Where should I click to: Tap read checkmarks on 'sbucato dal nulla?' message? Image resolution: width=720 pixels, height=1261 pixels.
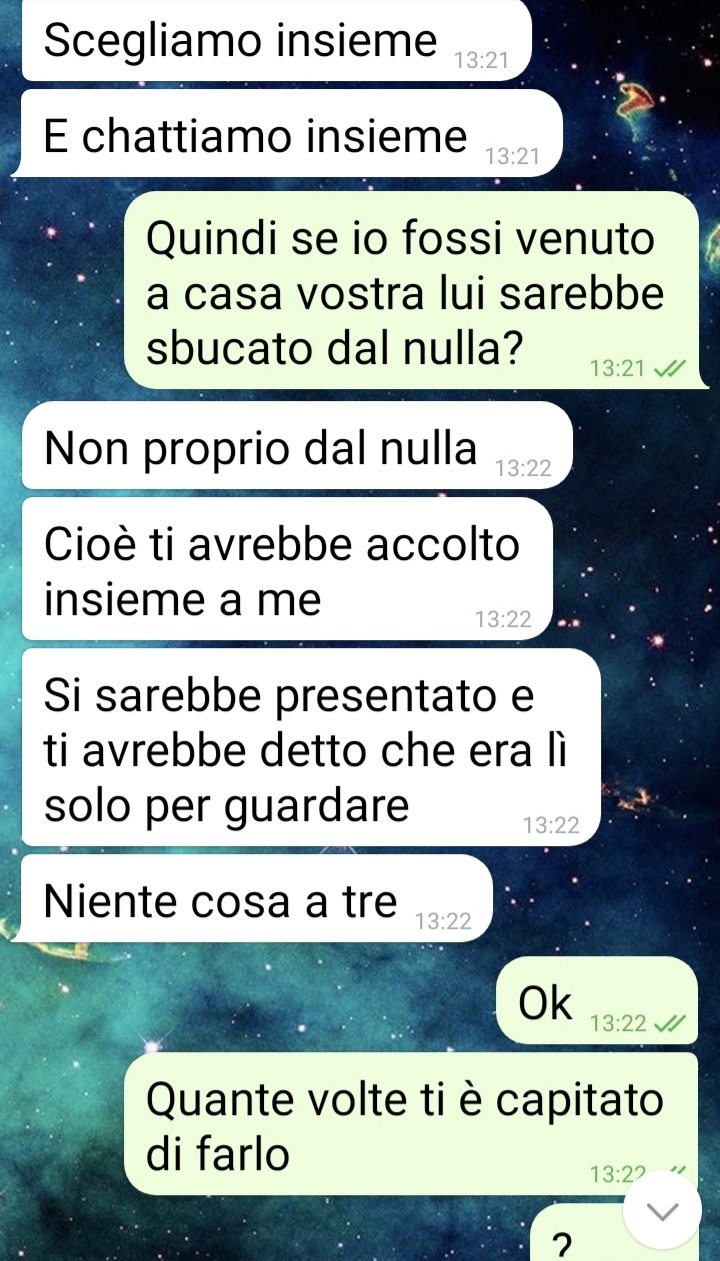pyautogui.click(x=668, y=369)
